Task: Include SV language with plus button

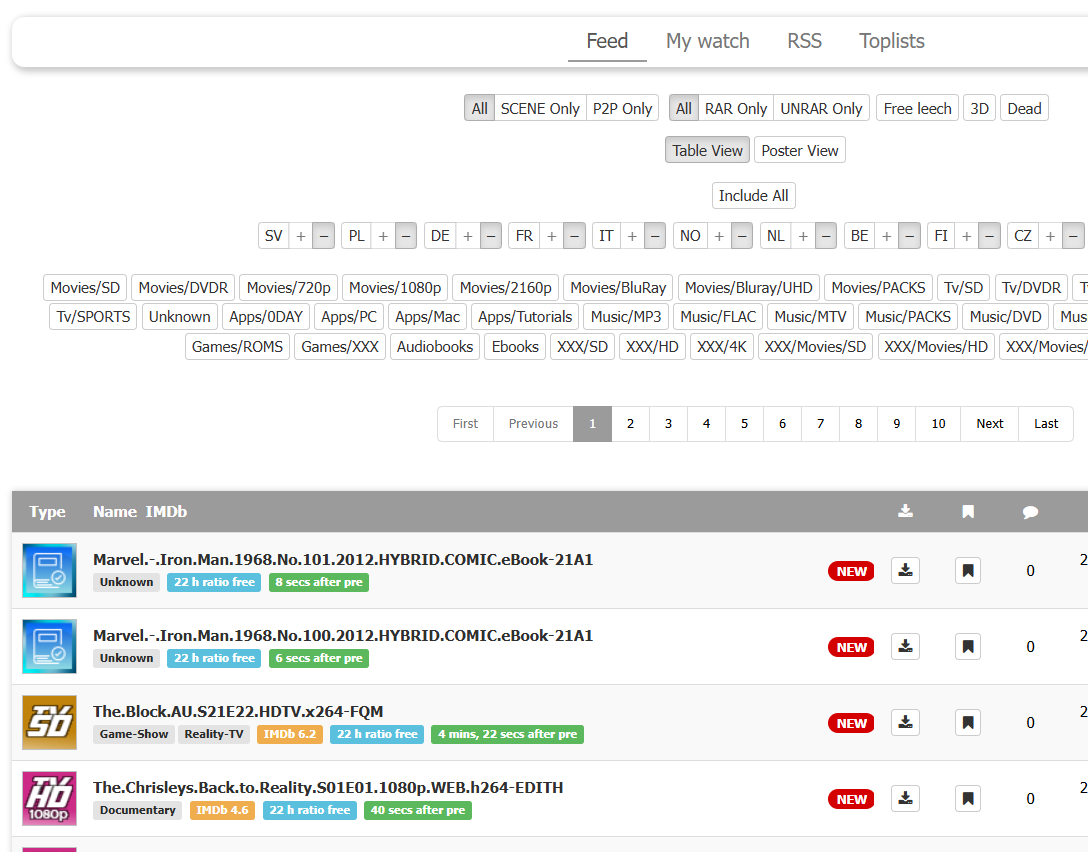Action: [301, 236]
